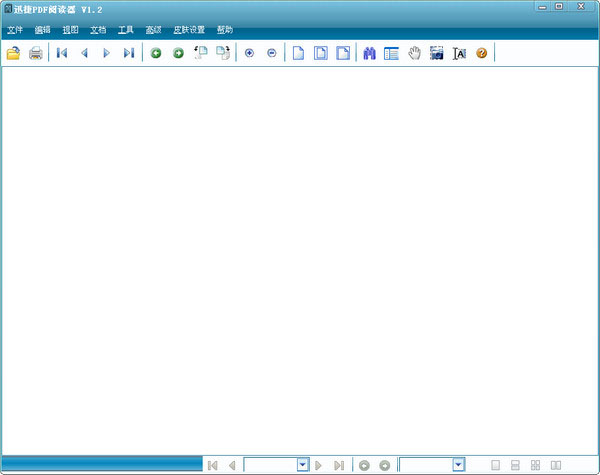Viewport: 600px width, 475px height.
Task: Expand zoom level dropdown in status bar
Action: (458, 465)
